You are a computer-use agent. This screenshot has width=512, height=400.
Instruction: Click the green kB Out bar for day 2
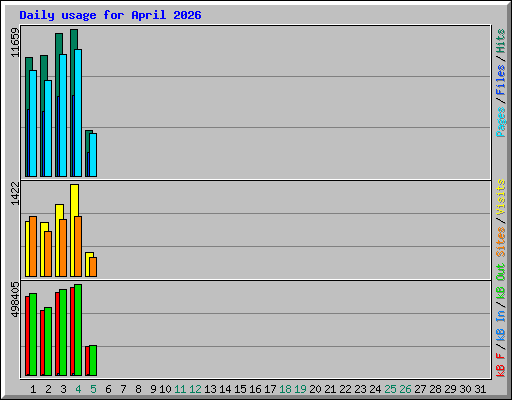click(48, 341)
